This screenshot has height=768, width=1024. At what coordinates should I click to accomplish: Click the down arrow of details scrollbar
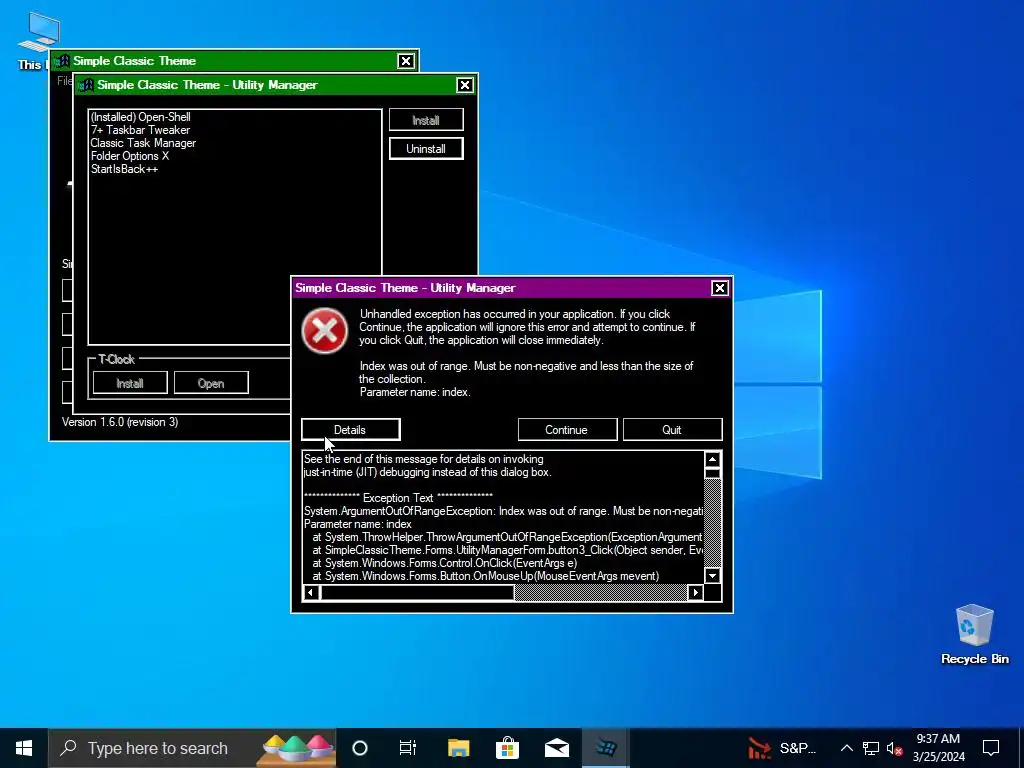pyautogui.click(x=712, y=575)
